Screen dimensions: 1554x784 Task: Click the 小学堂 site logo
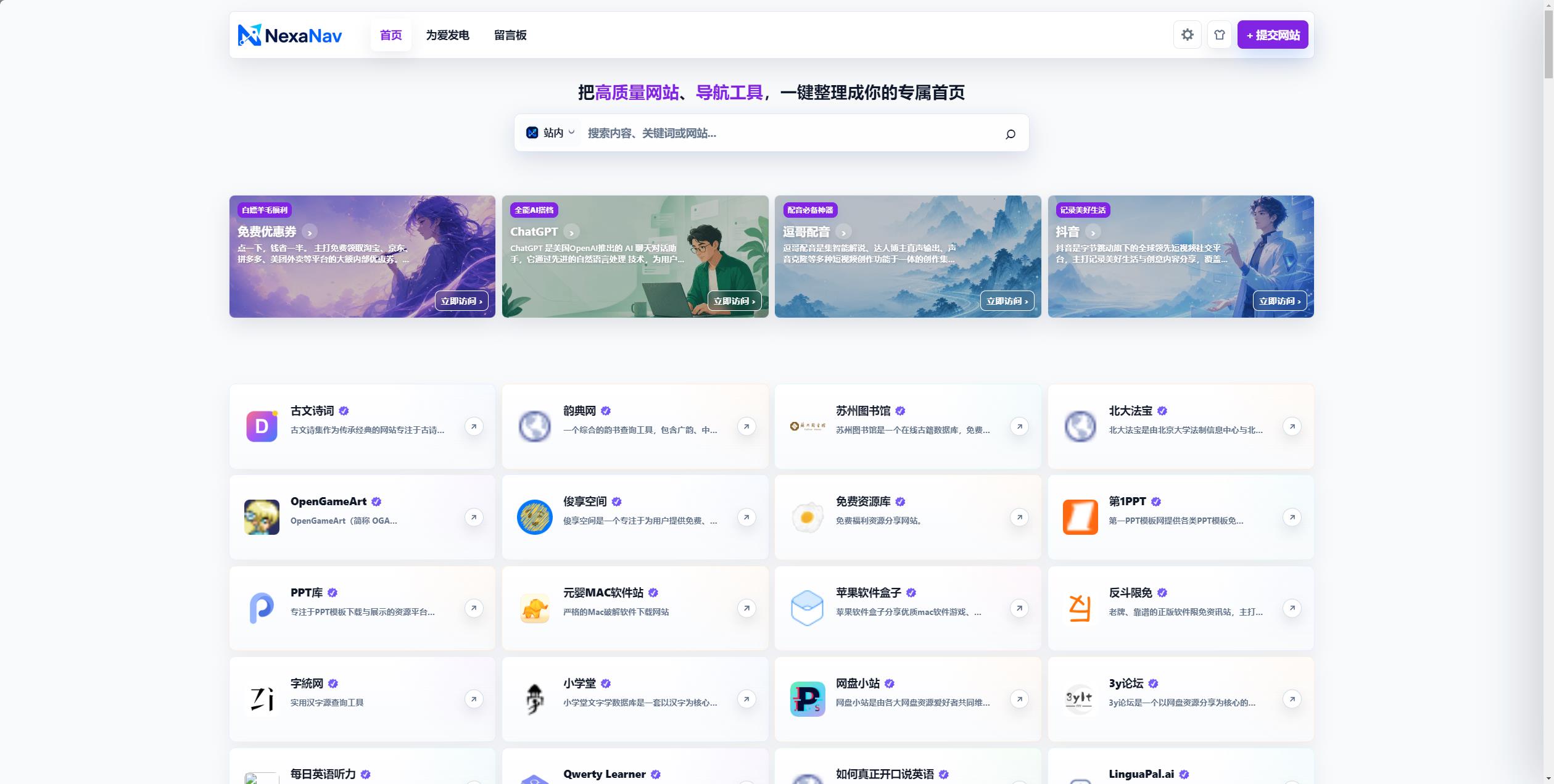(535, 699)
